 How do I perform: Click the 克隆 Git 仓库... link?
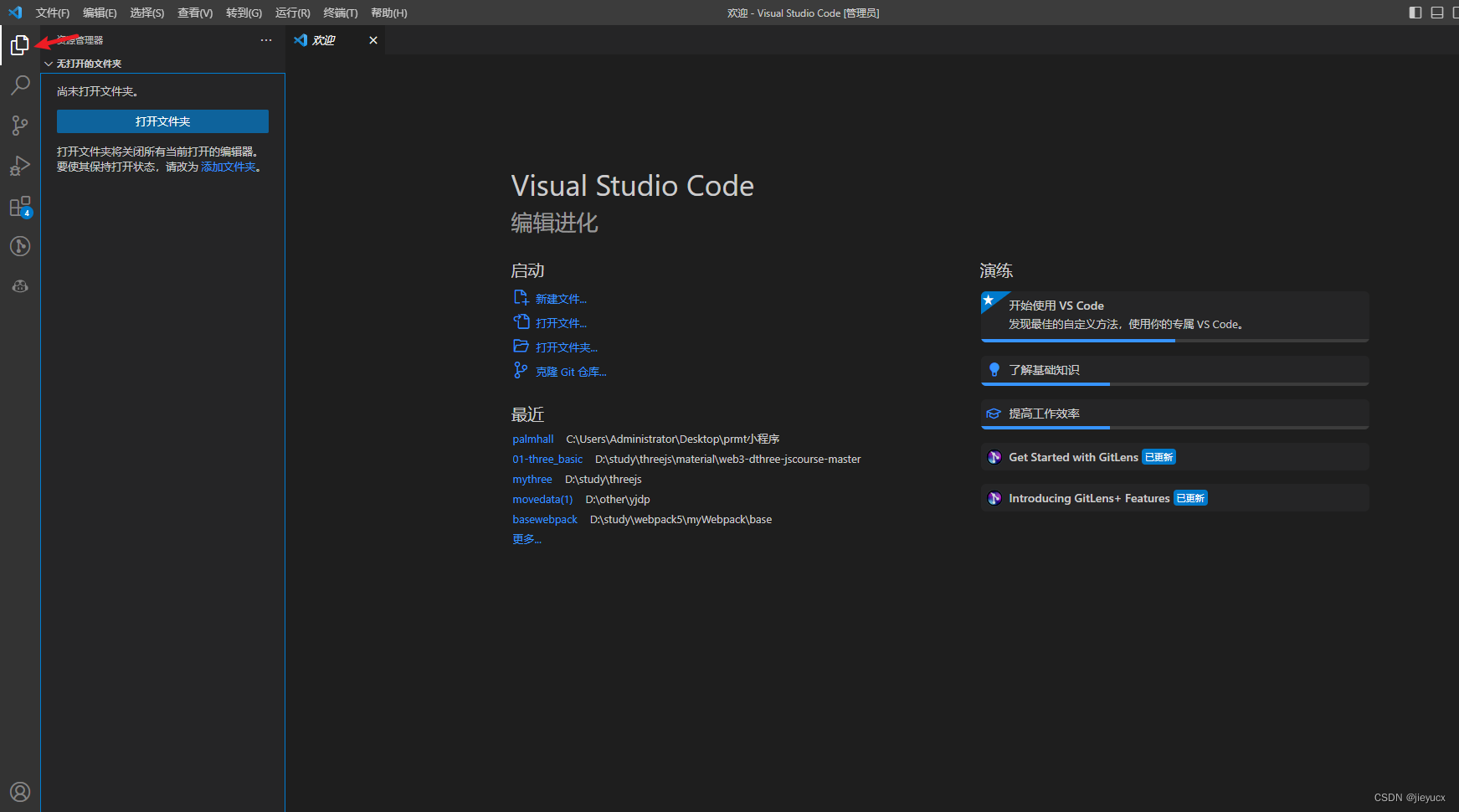pyautogui.click(x=571, y=372)
